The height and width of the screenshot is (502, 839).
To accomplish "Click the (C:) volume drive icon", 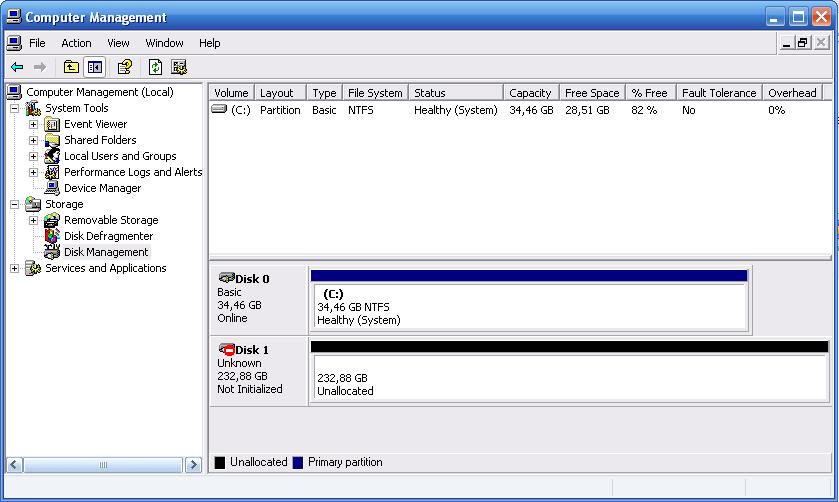I will tap(219, 109).
